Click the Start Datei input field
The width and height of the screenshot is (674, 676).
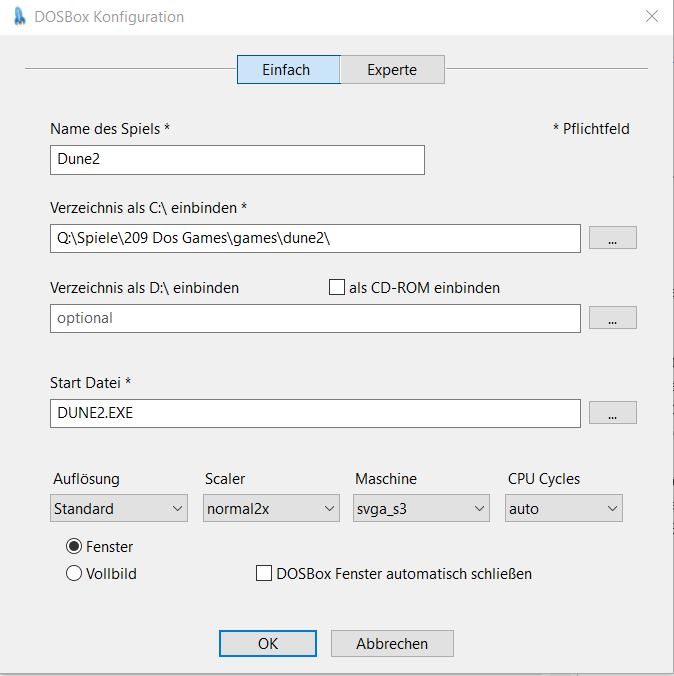pyautogui.click(x=315, y=413)
